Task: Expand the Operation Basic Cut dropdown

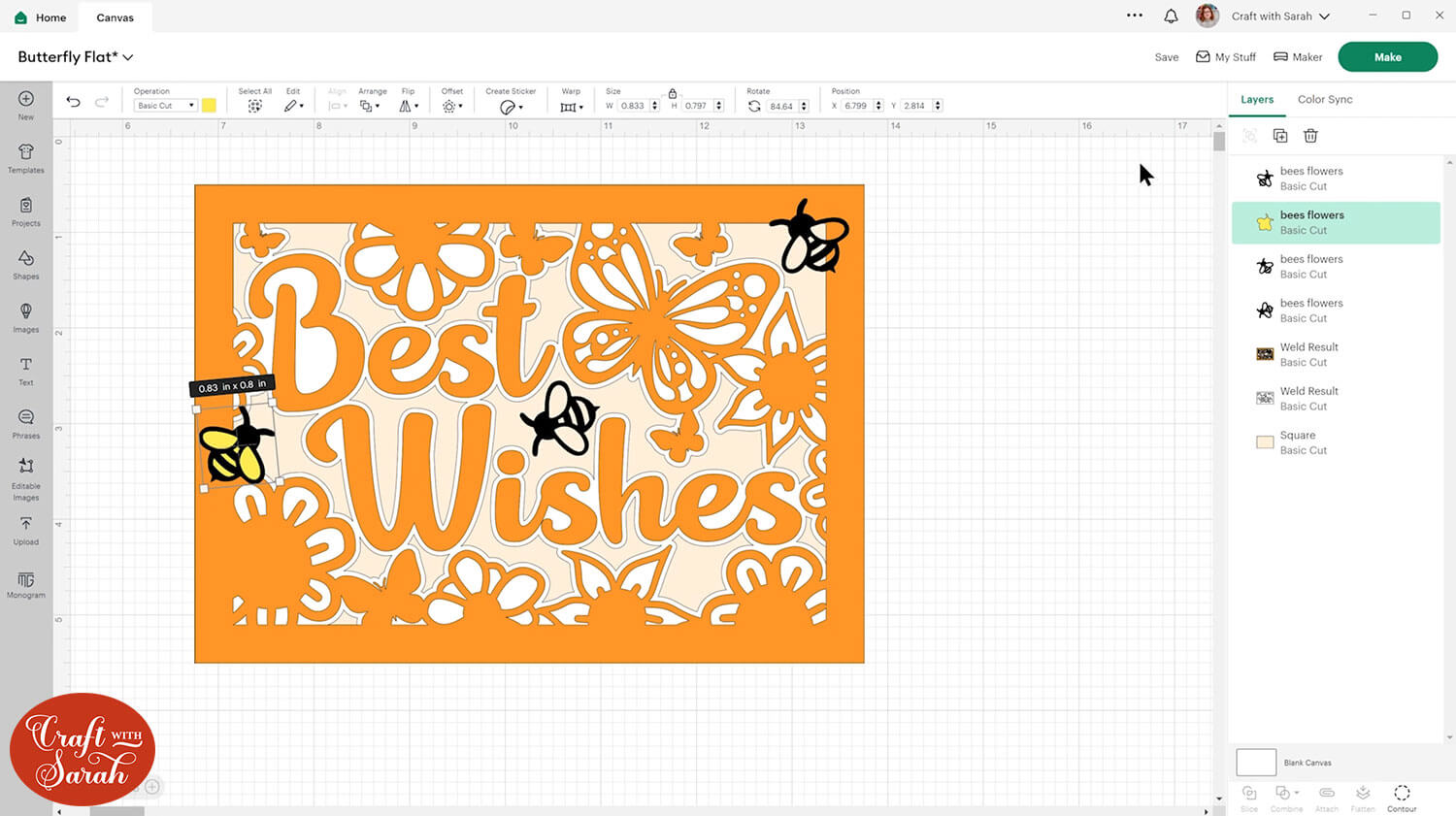Action: [165, 106]
